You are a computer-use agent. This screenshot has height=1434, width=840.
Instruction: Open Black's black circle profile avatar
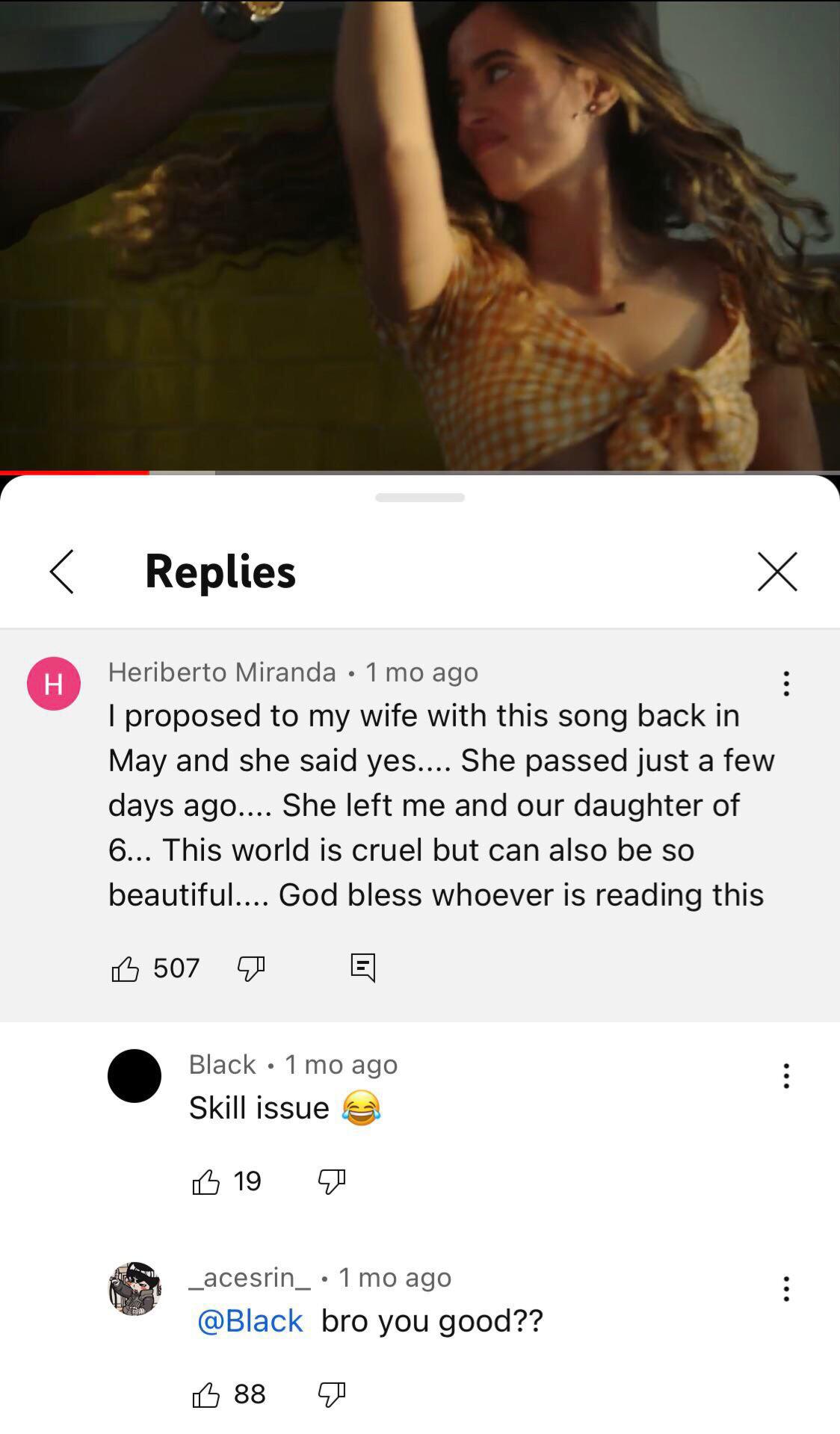[x=135, y=1076]
